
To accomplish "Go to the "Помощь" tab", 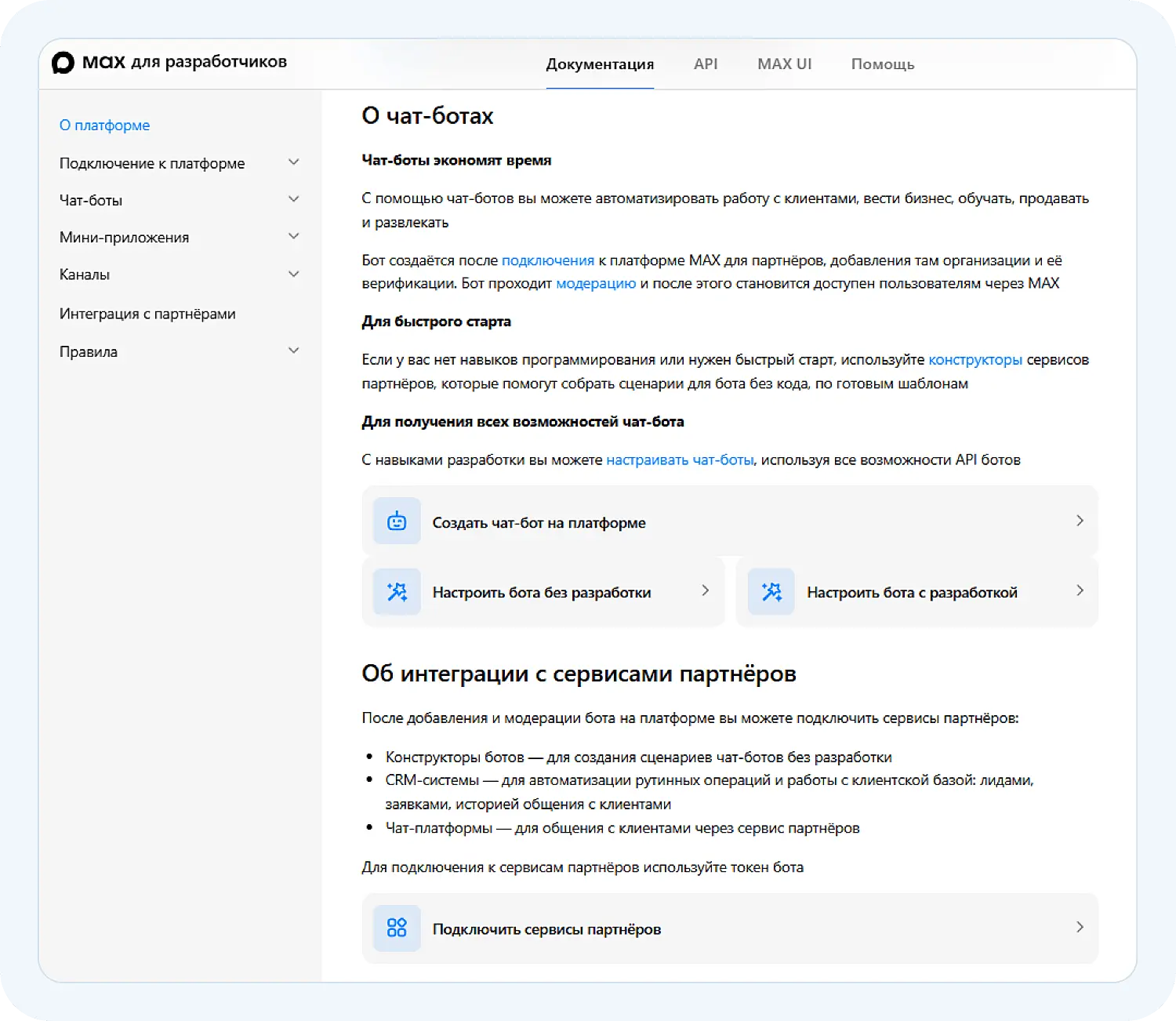I will point(883,64).
